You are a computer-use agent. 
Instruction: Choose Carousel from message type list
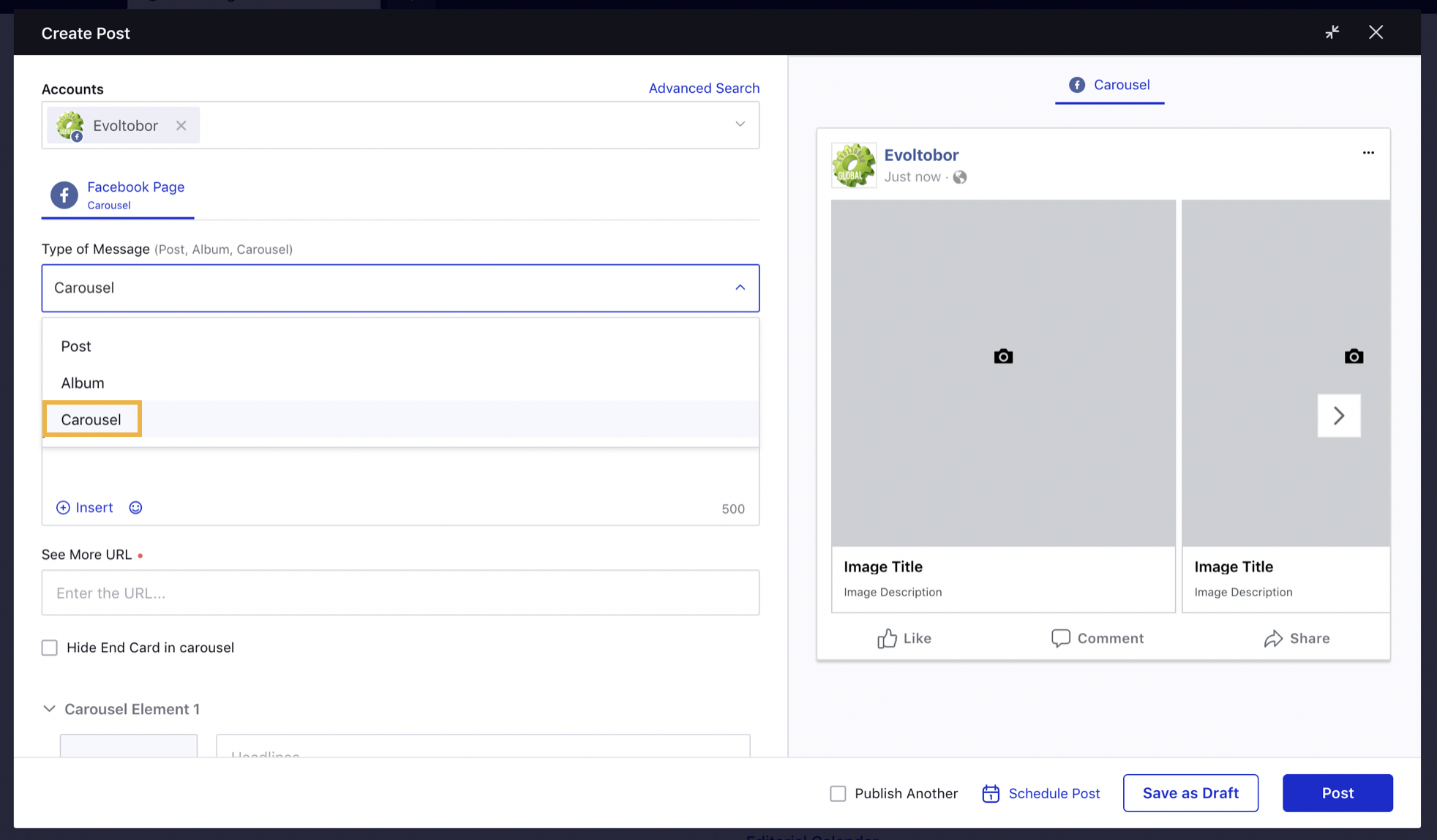(400, 419)
